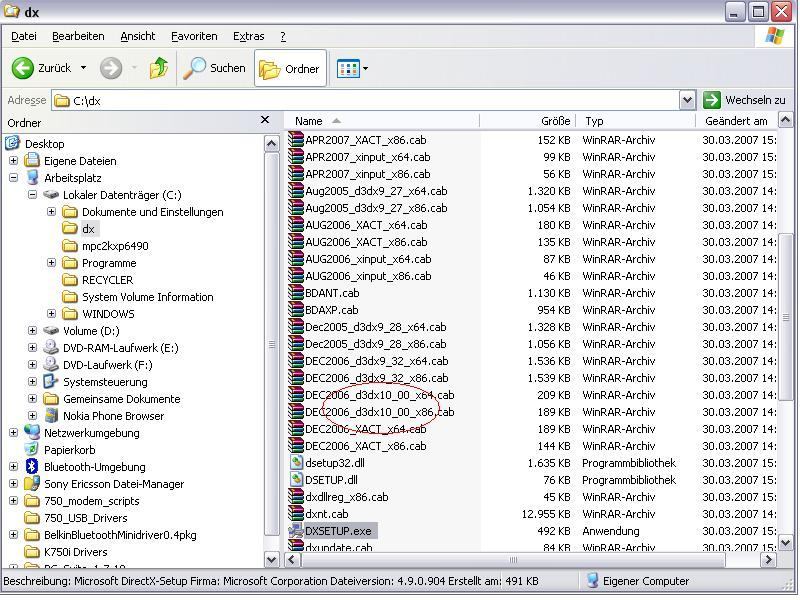This screenshot has width=800, height=600.
Task: Open the Favoriten menu
Action: click(194, 36)
